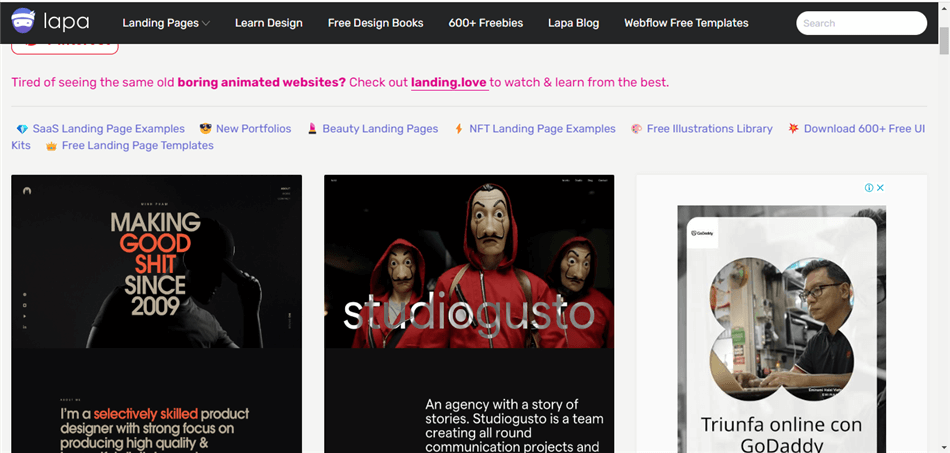The height and width of the screenshot is (453, 950).
Task: Open Free Landing Page Templates
Action: [138, 145]
